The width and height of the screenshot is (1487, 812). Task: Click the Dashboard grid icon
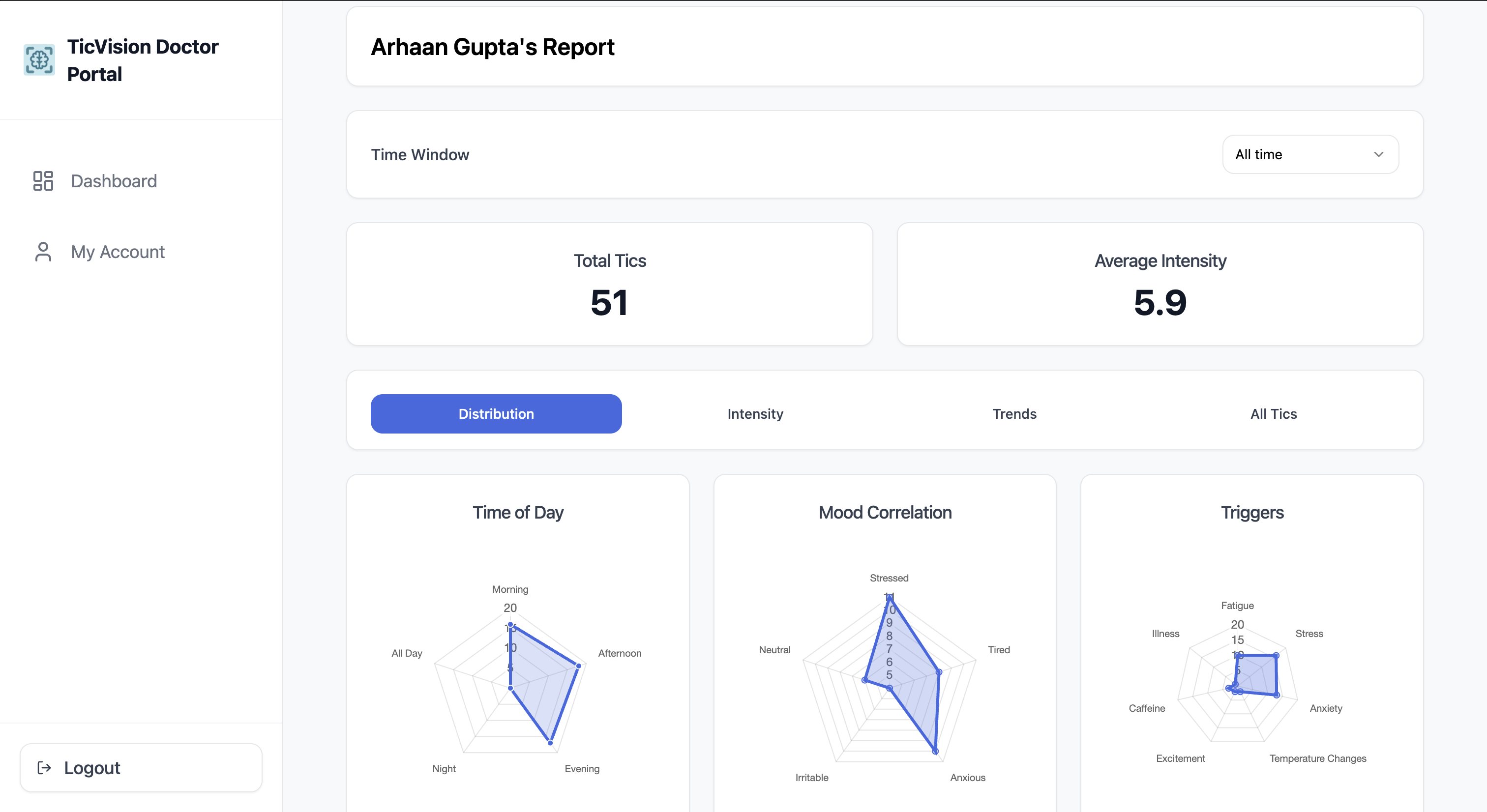click(43, 181)
